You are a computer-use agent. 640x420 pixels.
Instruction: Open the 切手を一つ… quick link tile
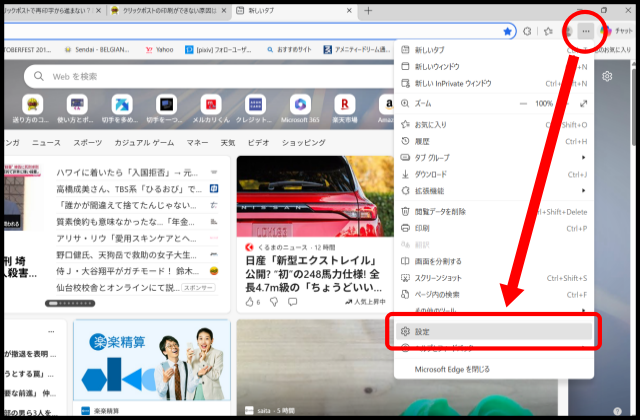[x=166, y=109]
